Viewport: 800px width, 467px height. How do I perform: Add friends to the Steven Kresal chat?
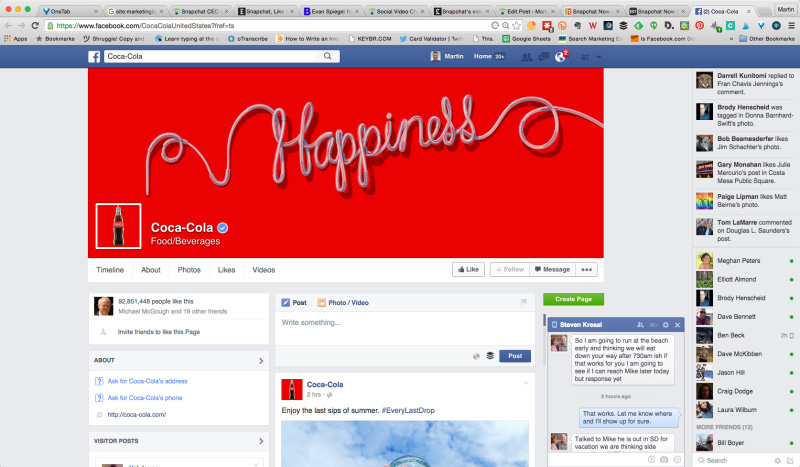[x=640, y=325]
